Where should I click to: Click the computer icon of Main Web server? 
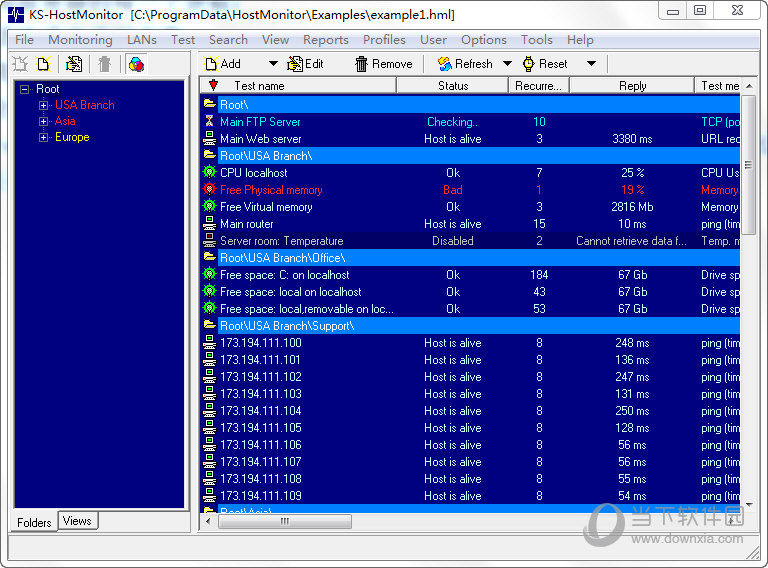(x=210, y=138)
